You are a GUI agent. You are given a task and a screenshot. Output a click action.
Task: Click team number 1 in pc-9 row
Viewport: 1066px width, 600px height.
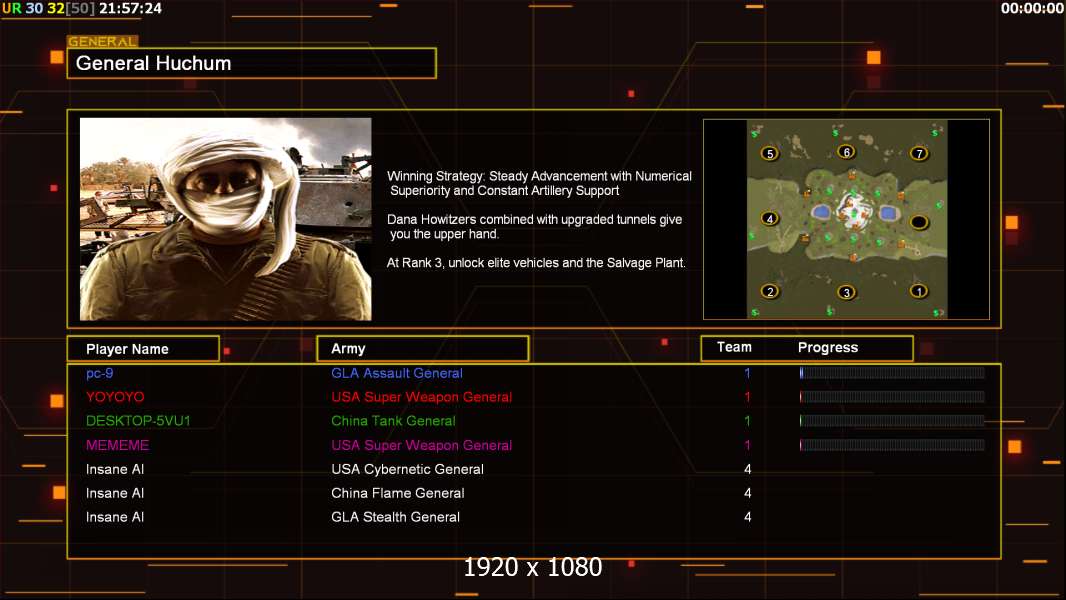(x=747, y=373)
